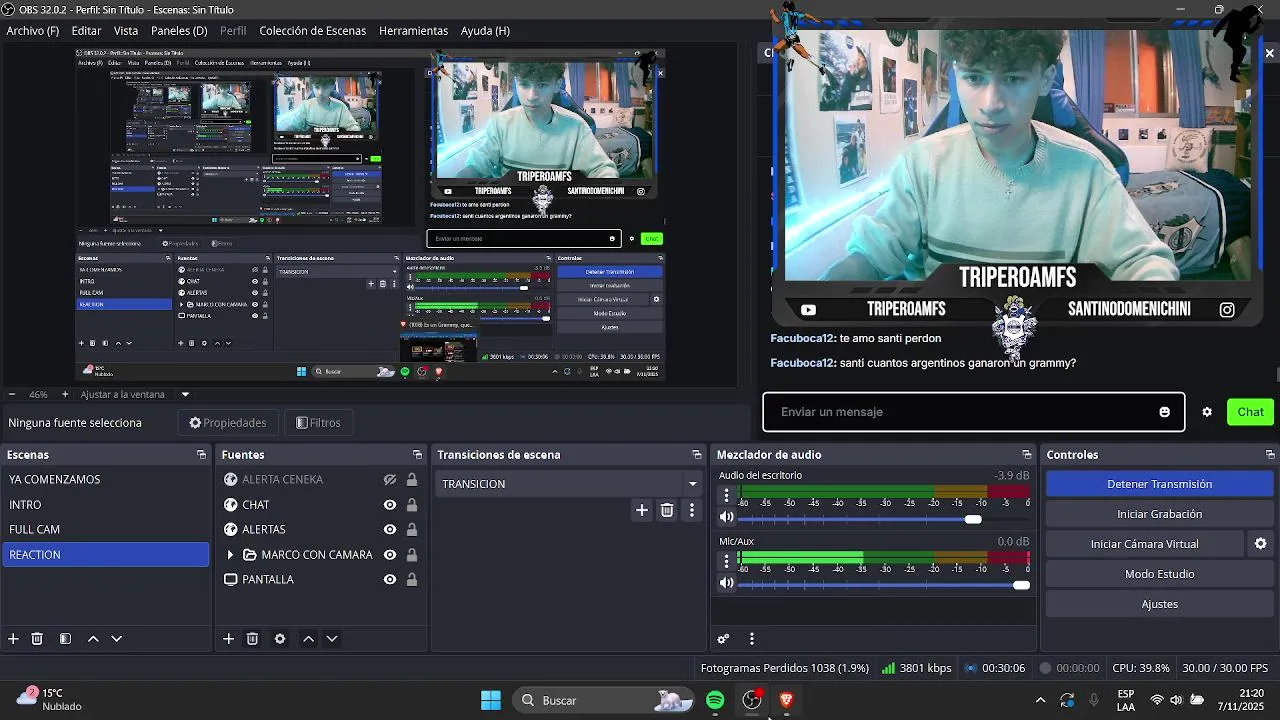1280x720 pixels.
Task: Open Spotify from the taskbar
Action: [x=715, y=700]
